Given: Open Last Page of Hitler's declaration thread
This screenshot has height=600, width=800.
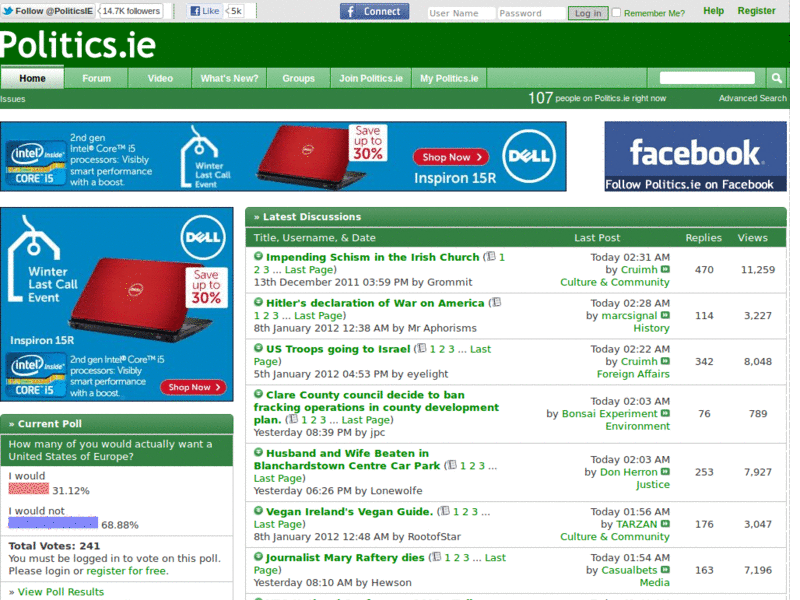Looking at the screenshot, I should pos(318,316).
